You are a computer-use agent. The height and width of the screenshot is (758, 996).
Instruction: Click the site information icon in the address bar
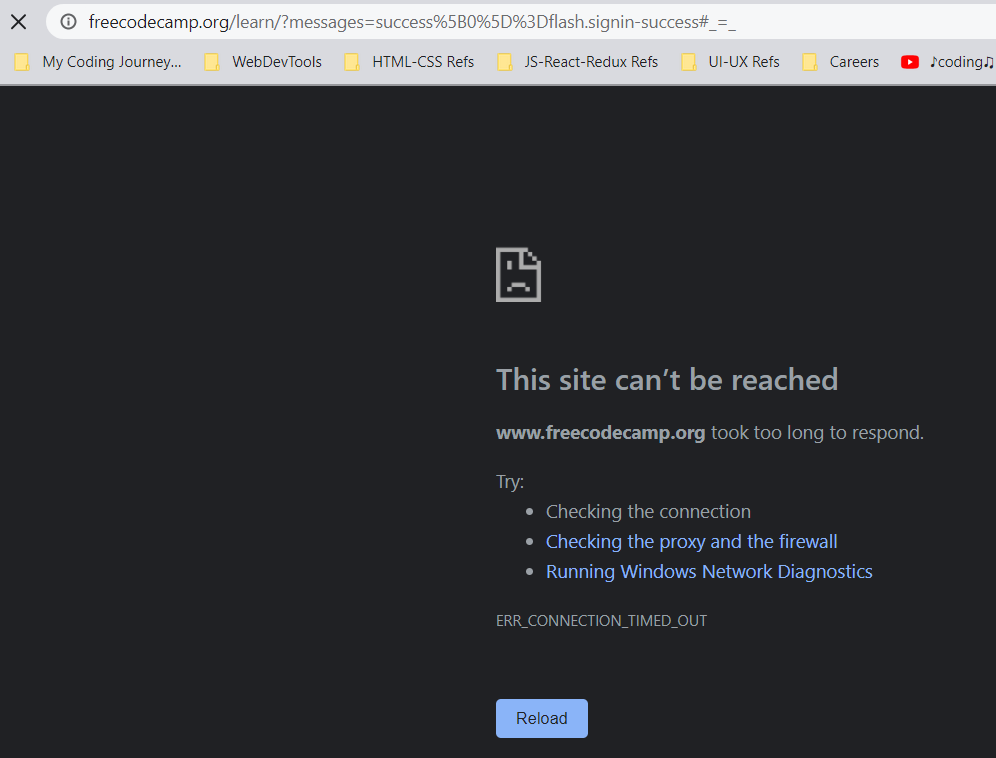[66, 20]
